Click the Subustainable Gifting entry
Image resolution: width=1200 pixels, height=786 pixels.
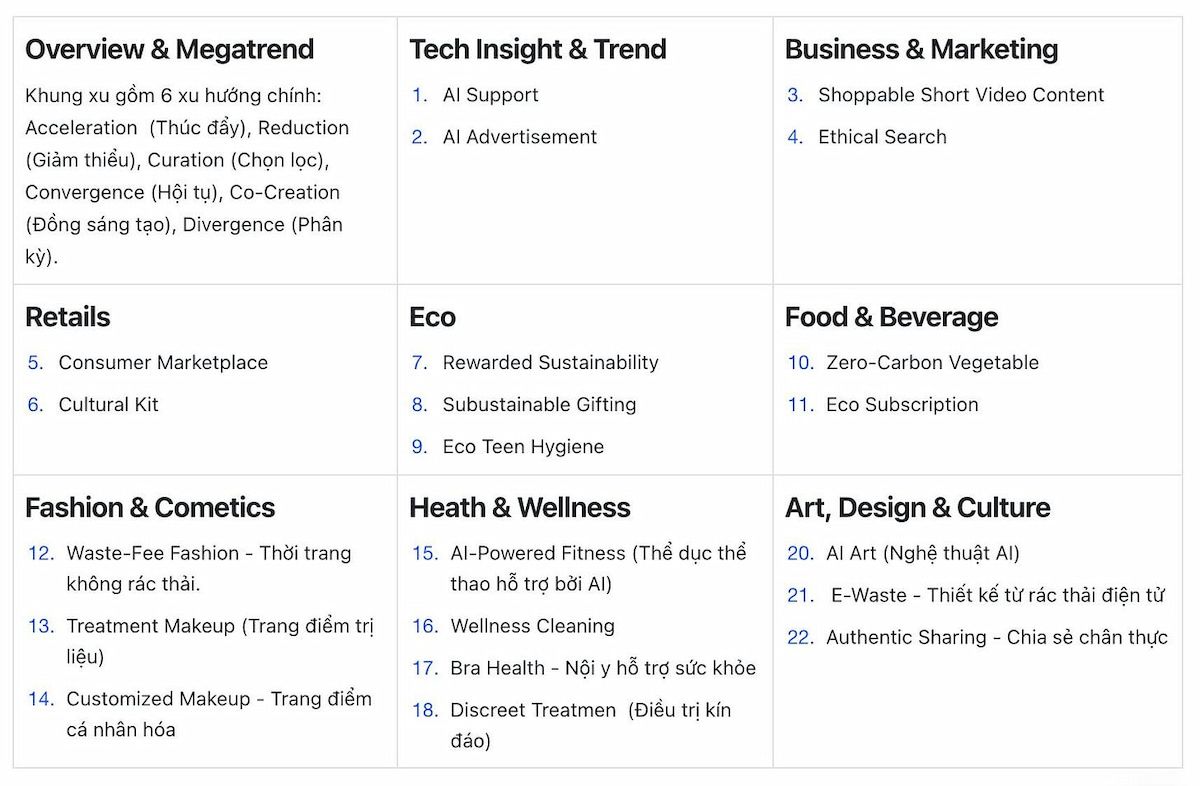pos(539,405)
